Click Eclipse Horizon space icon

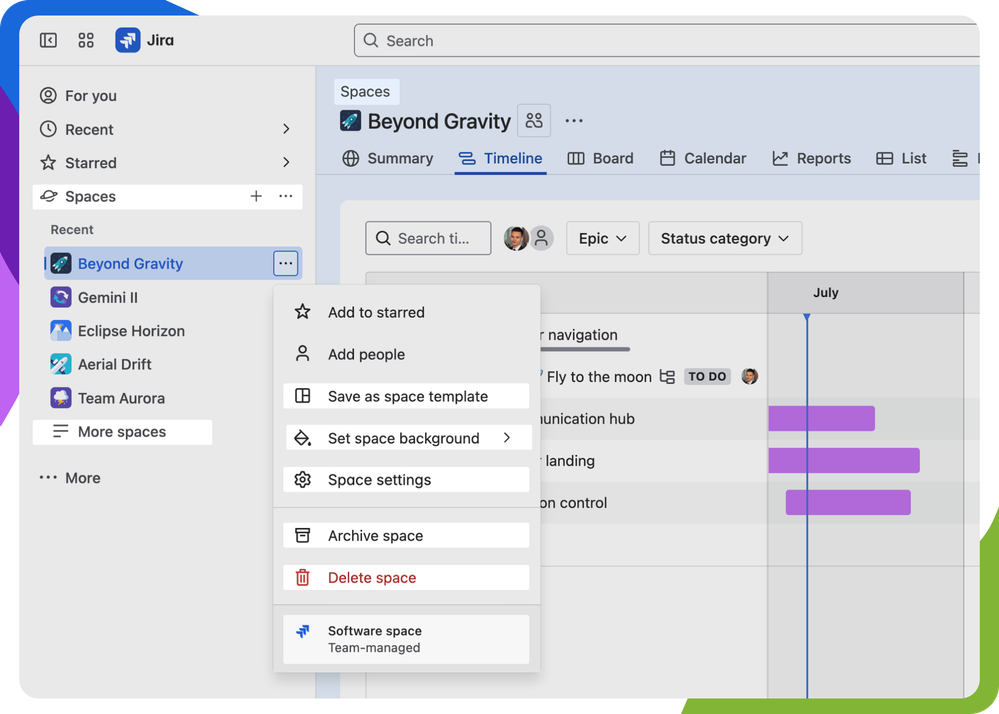point(61,331)
